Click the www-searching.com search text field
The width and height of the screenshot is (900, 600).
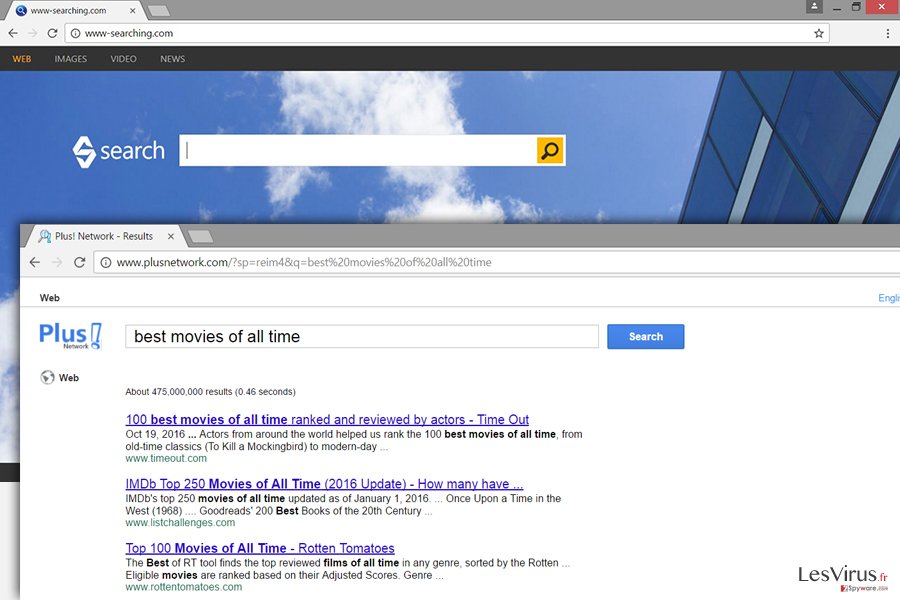pos(358,150)
